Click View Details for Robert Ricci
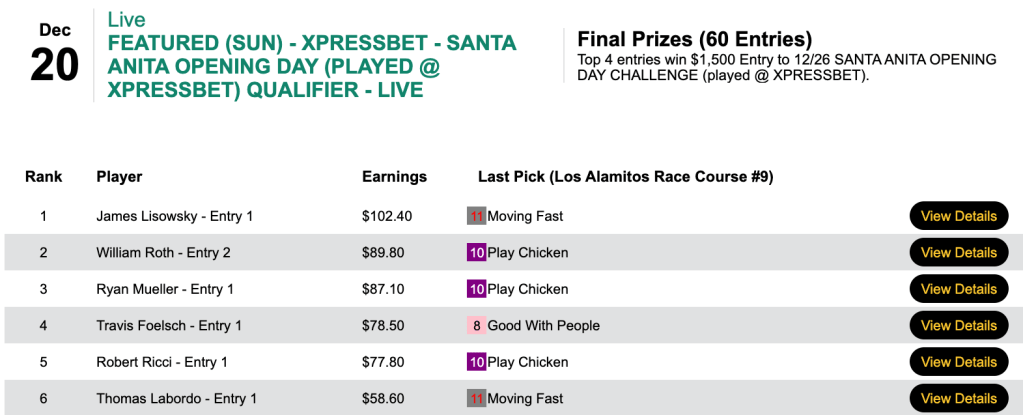This screenshot has width=1023, height=415. coord(958,362)
